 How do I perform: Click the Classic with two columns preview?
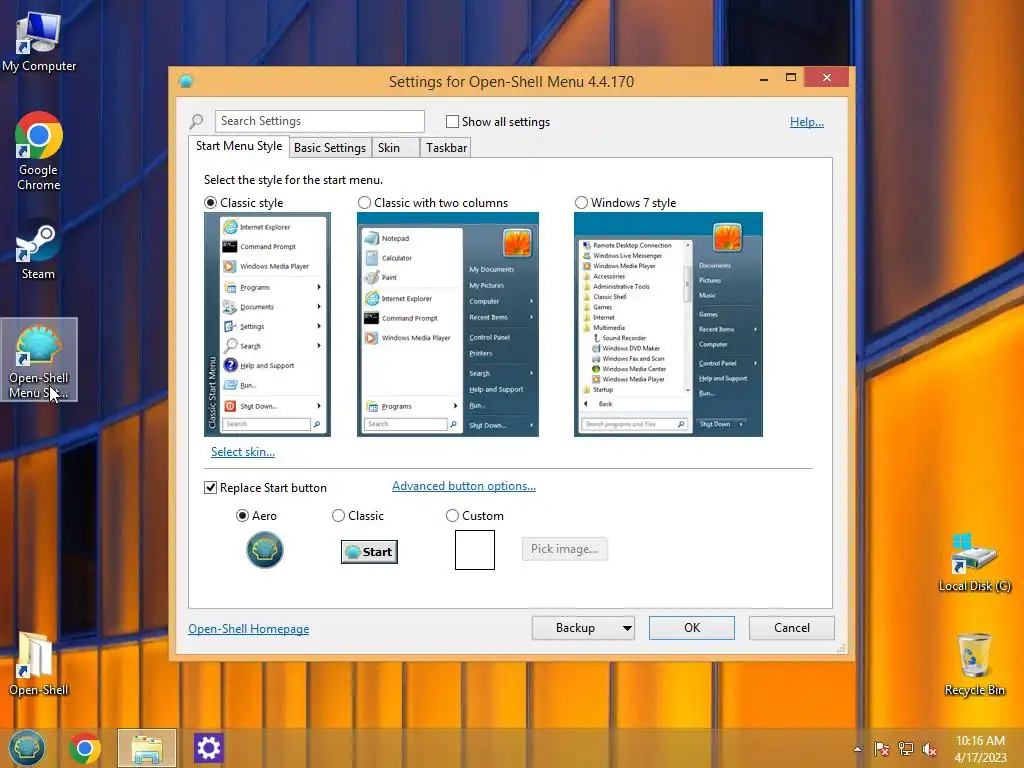tap(448, 325)
